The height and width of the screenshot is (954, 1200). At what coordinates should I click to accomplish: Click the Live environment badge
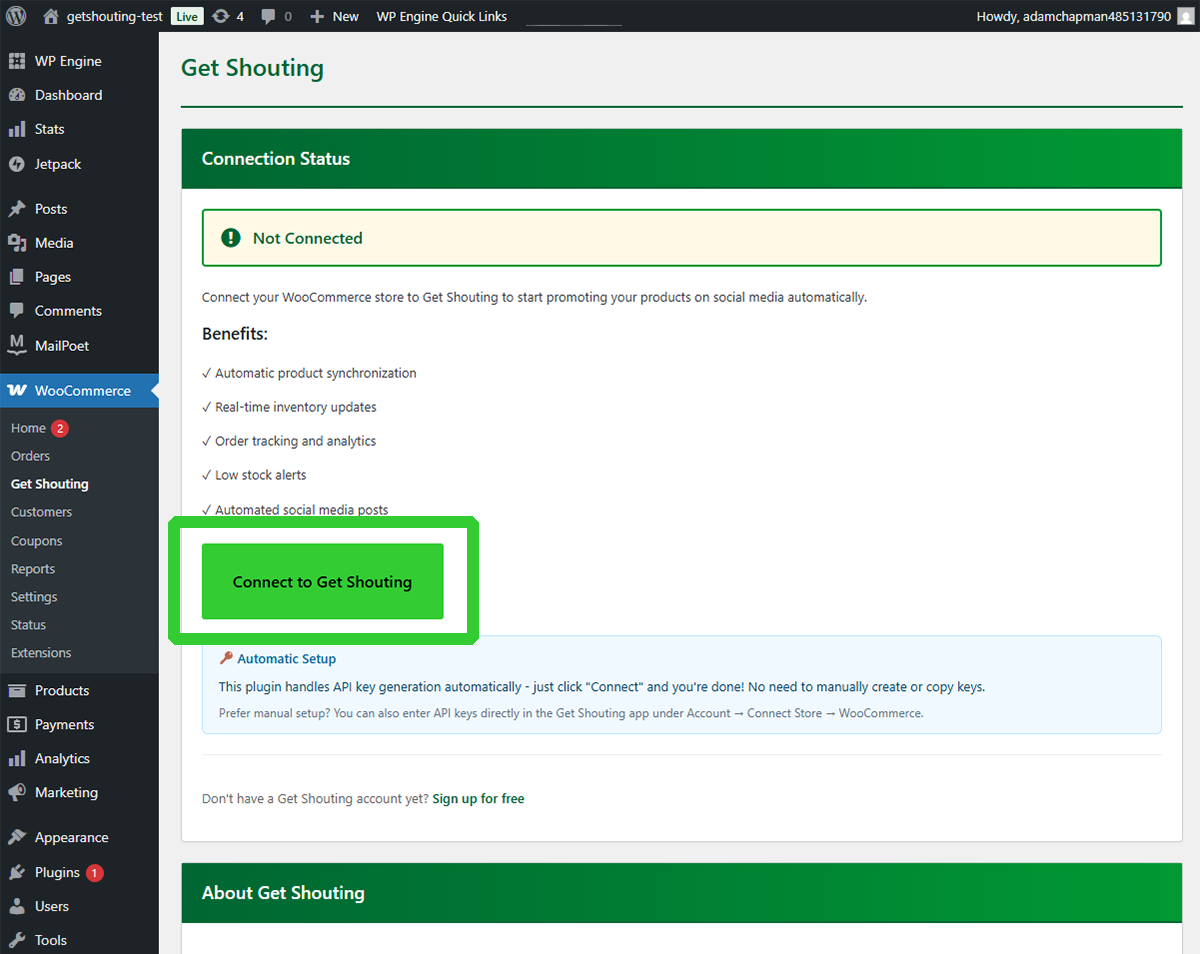(186, 15)
